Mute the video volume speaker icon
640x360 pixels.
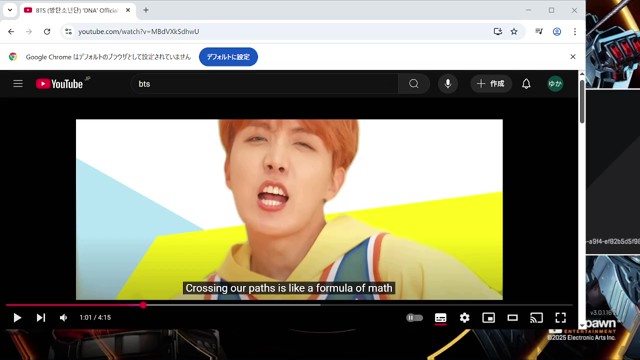tap(64, 318)
